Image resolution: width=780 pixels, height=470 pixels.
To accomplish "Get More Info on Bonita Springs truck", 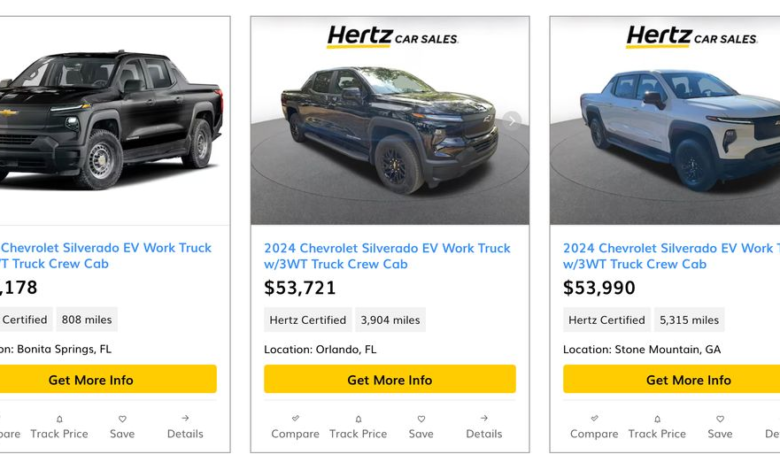I will pos(108,379).
